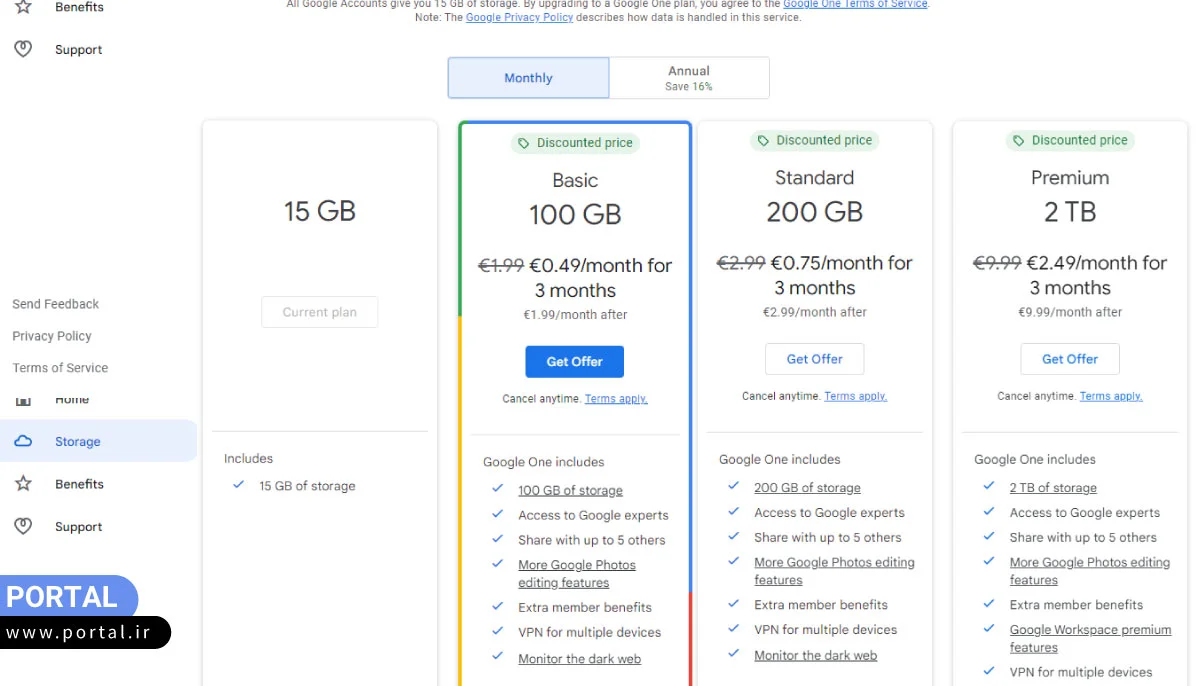
Task: Get the Premium 2 TB offer
Action: (1069, 359)
